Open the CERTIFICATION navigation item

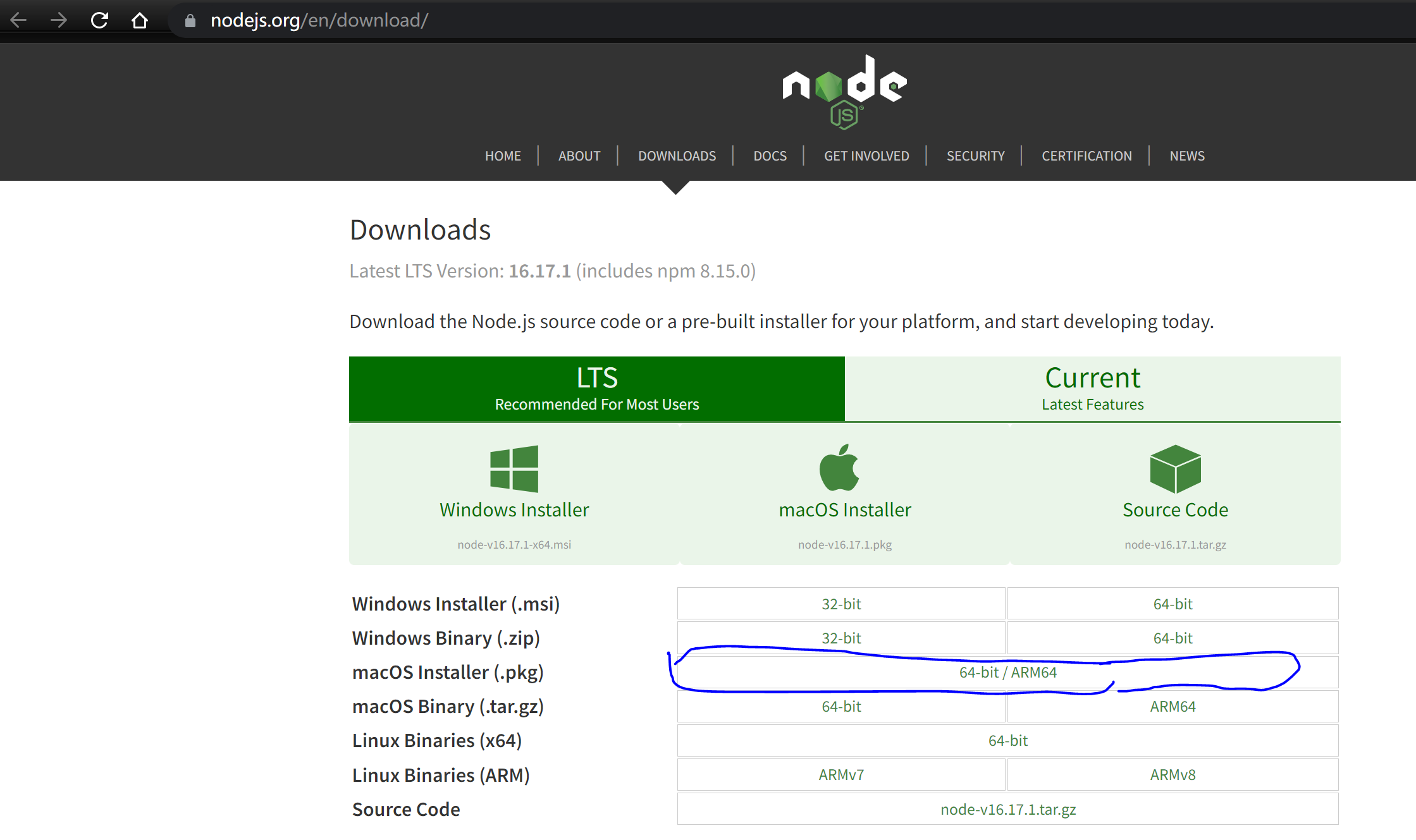click(1087, 155)
